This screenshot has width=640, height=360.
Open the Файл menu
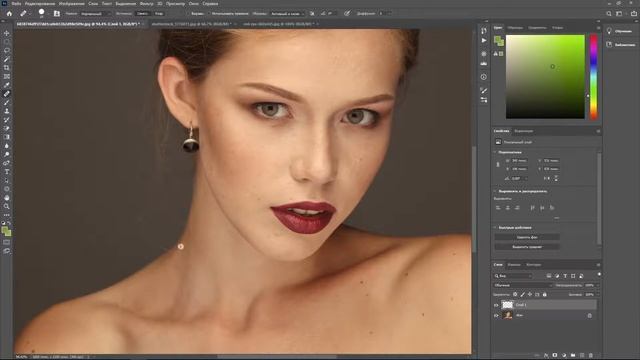click(16, 3)
